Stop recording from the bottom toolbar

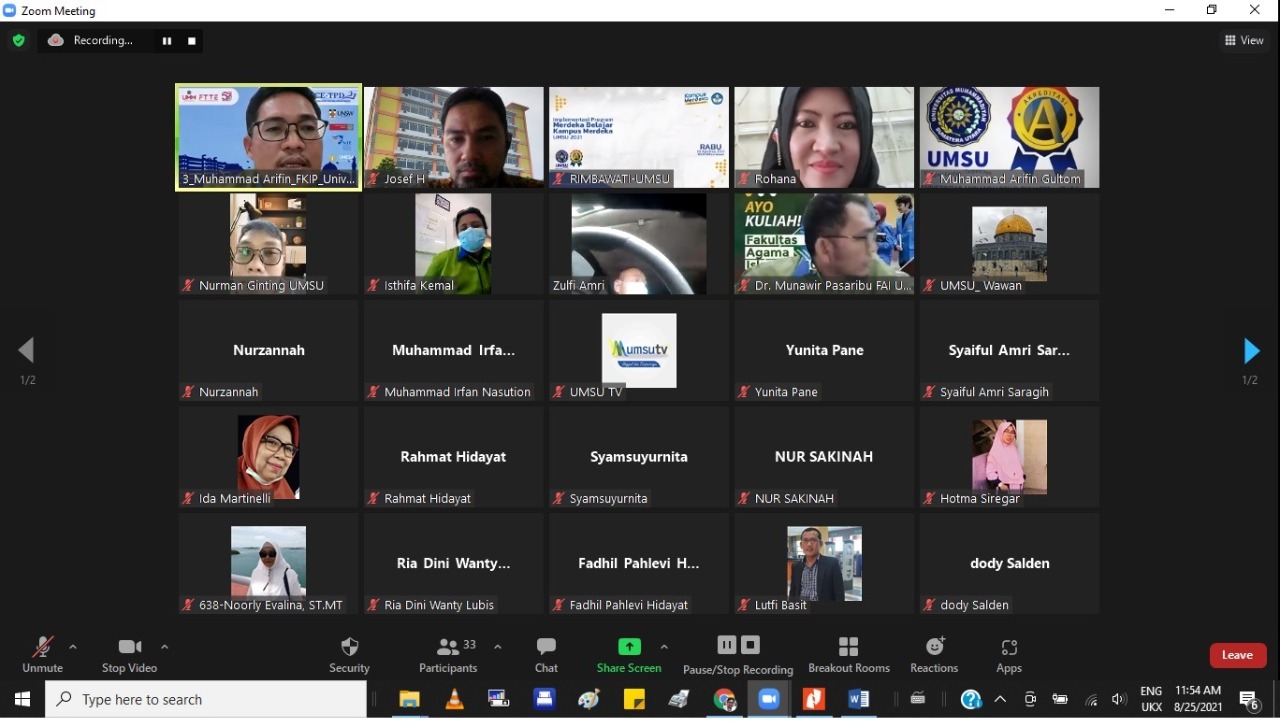point(751,645)
